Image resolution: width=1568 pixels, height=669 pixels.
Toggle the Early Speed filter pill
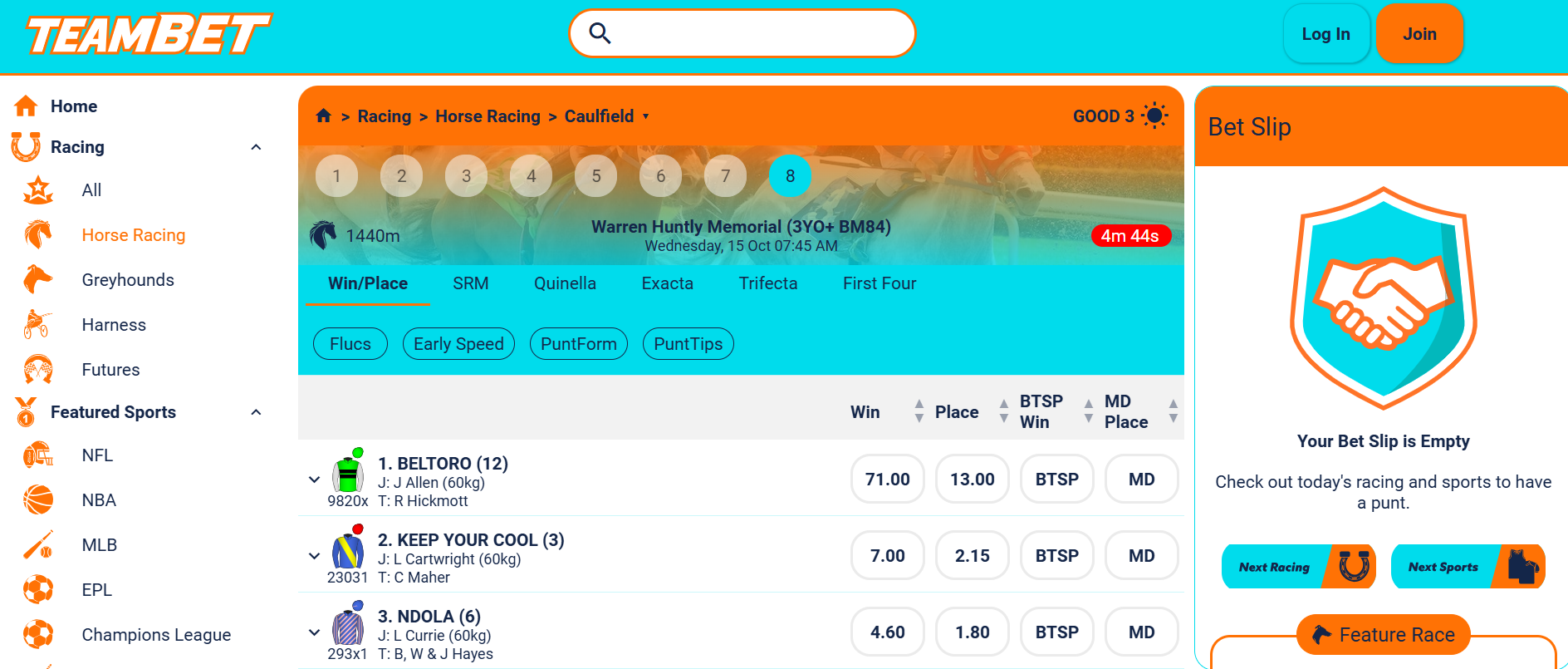click(458, 344)
